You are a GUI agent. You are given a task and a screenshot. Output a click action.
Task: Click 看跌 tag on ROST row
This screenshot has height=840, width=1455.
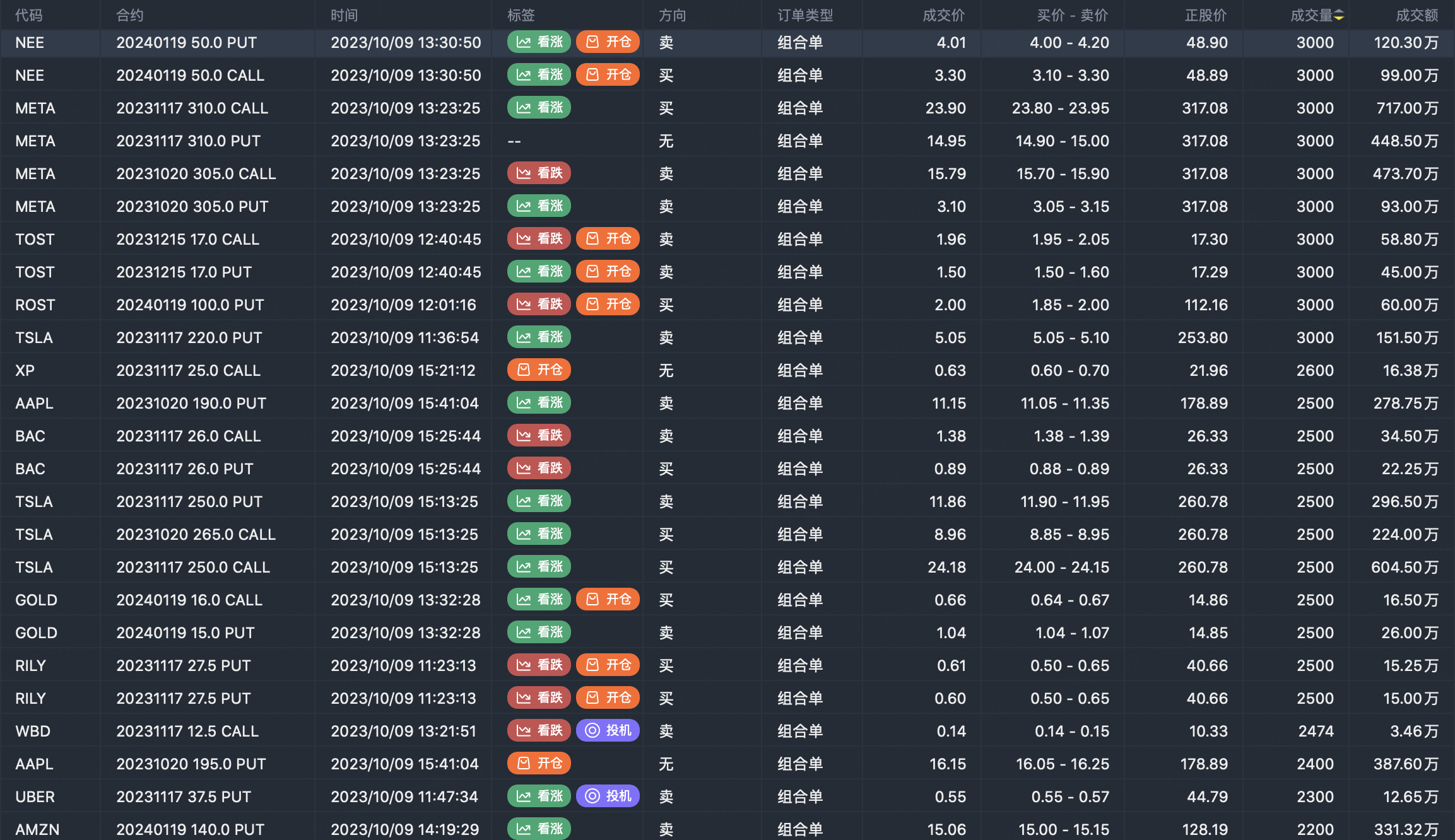point(539,305)
